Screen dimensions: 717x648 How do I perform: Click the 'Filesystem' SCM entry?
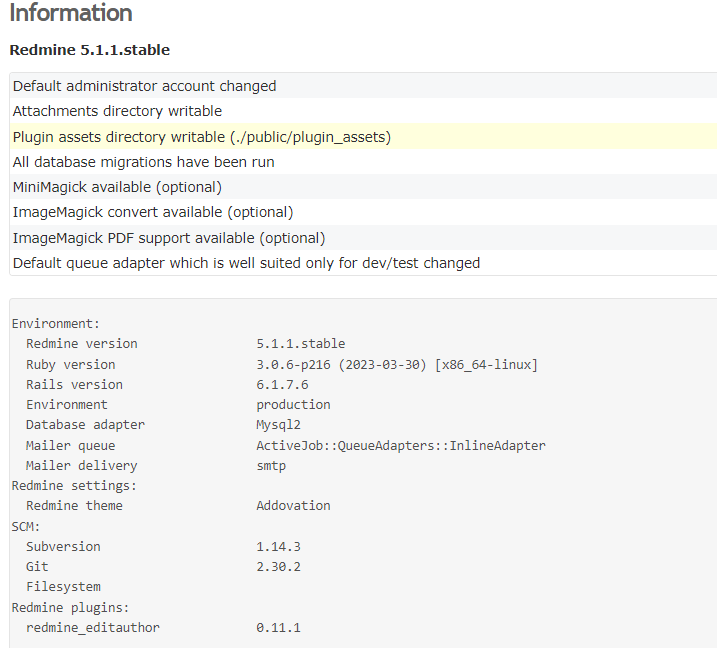pos(63,587)
